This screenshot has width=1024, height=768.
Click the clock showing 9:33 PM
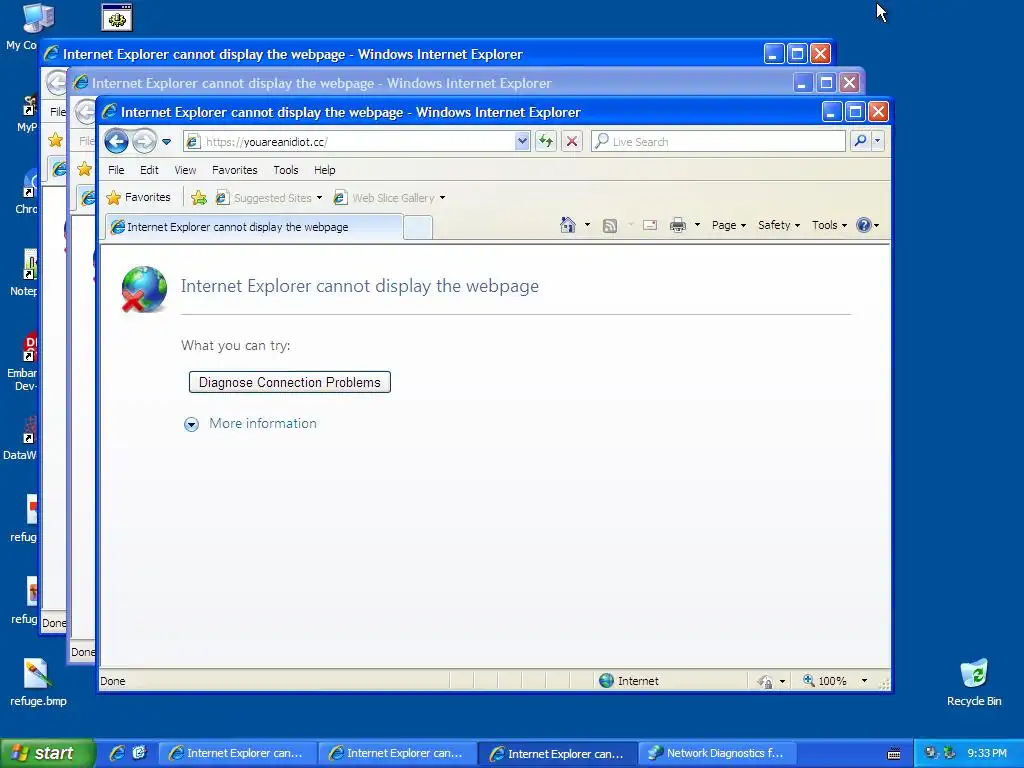[x=987, y=753]
